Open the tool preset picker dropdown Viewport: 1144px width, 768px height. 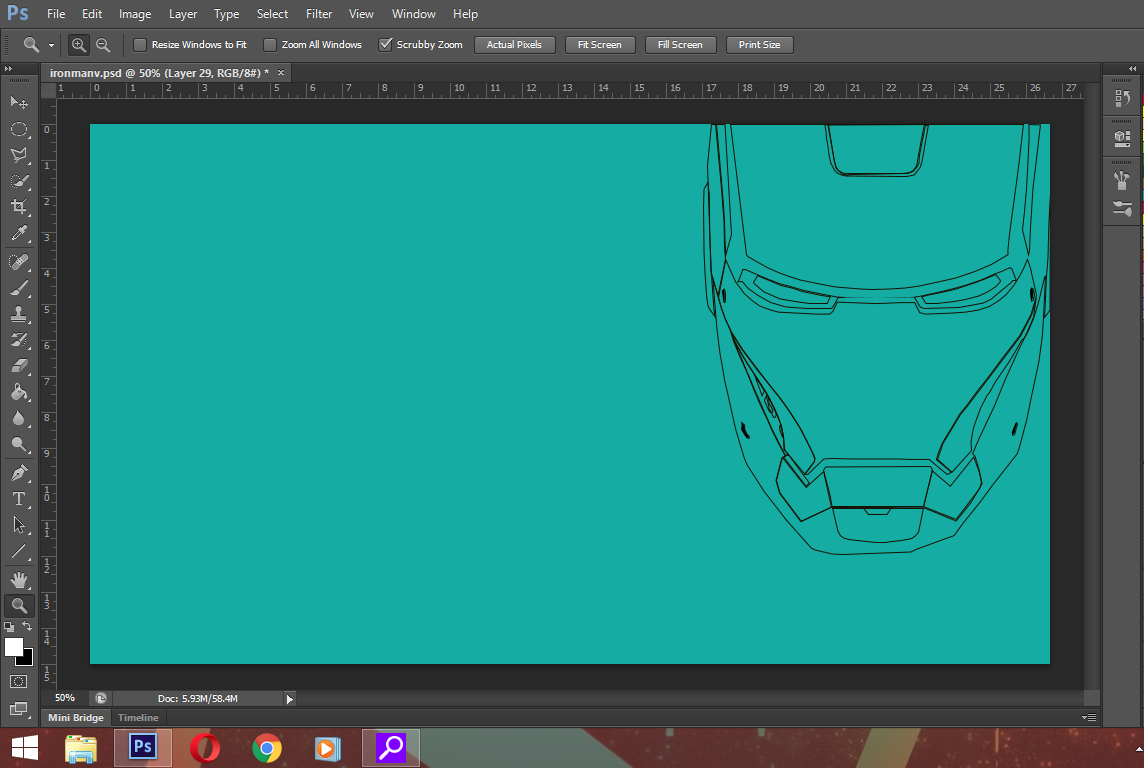[x=51, y=45]
